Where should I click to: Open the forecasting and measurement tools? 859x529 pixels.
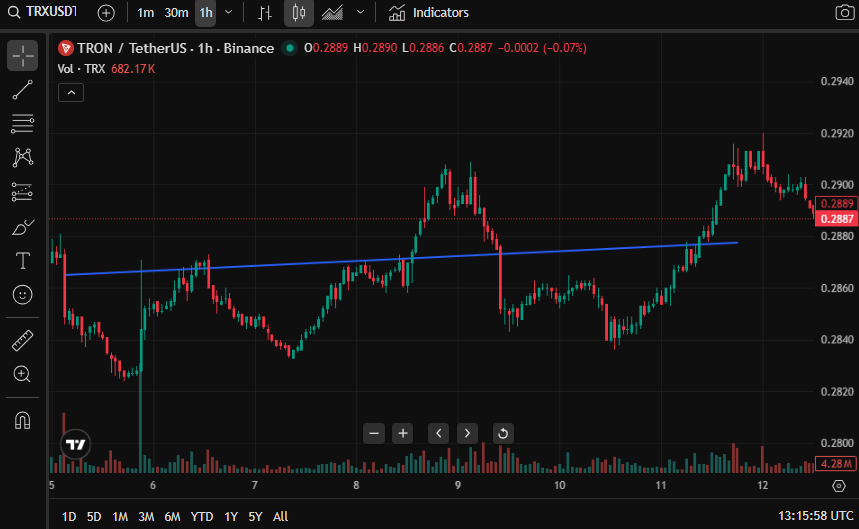coord(22,192)
